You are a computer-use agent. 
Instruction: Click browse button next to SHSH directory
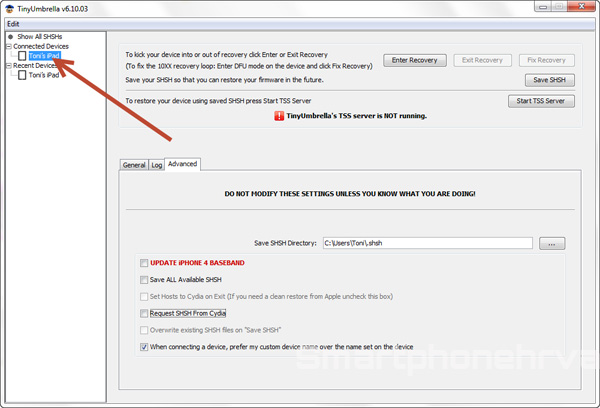(553, 243)
